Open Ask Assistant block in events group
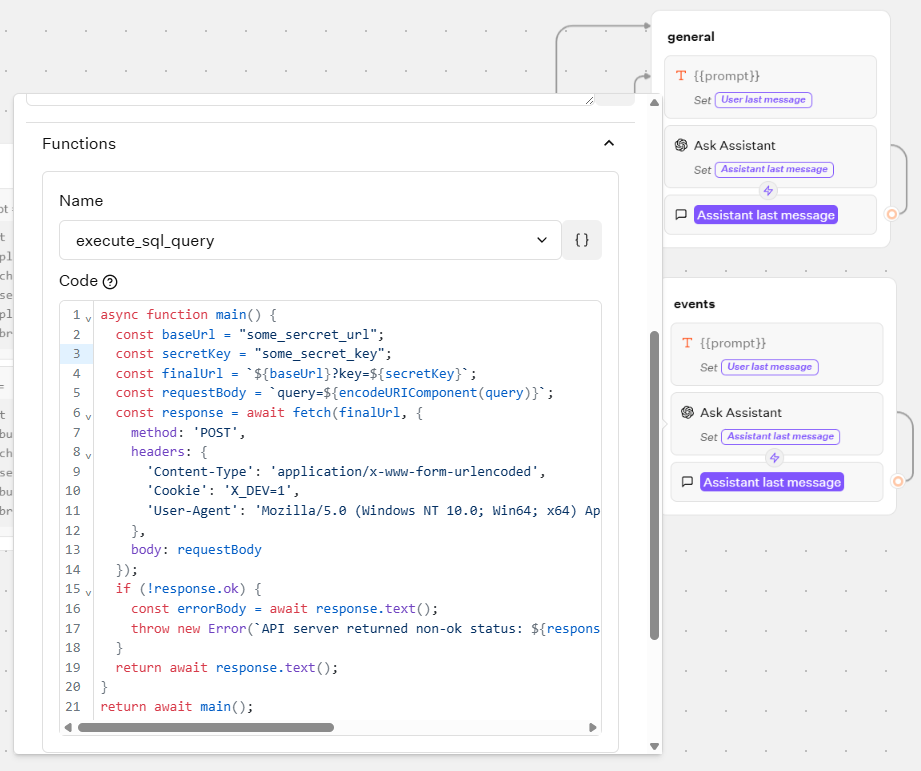This screenshot has width=921, height=771. pos(777,423)
